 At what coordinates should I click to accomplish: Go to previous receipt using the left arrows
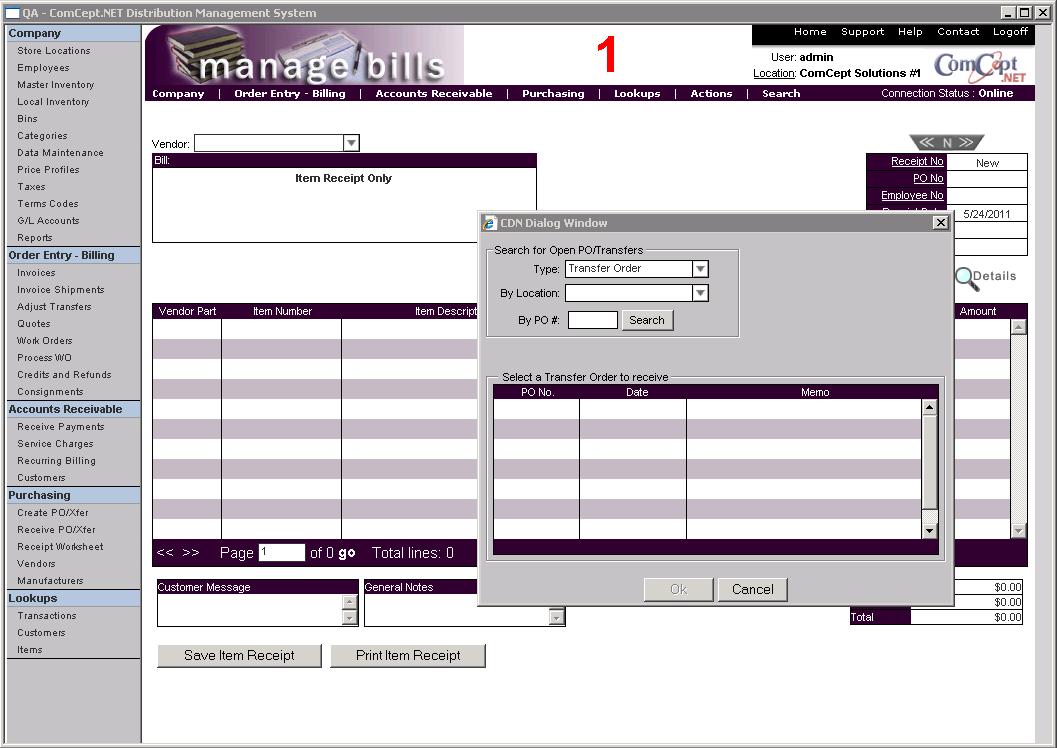click(927, 143)
